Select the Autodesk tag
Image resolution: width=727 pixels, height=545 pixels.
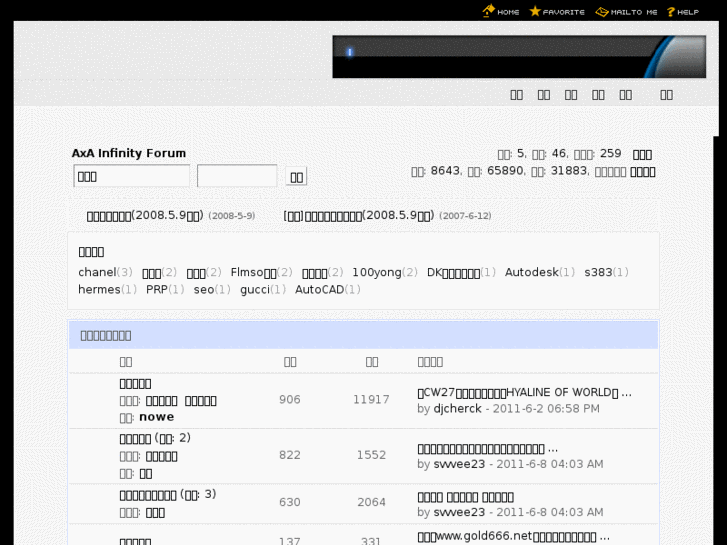click(531, 272)
